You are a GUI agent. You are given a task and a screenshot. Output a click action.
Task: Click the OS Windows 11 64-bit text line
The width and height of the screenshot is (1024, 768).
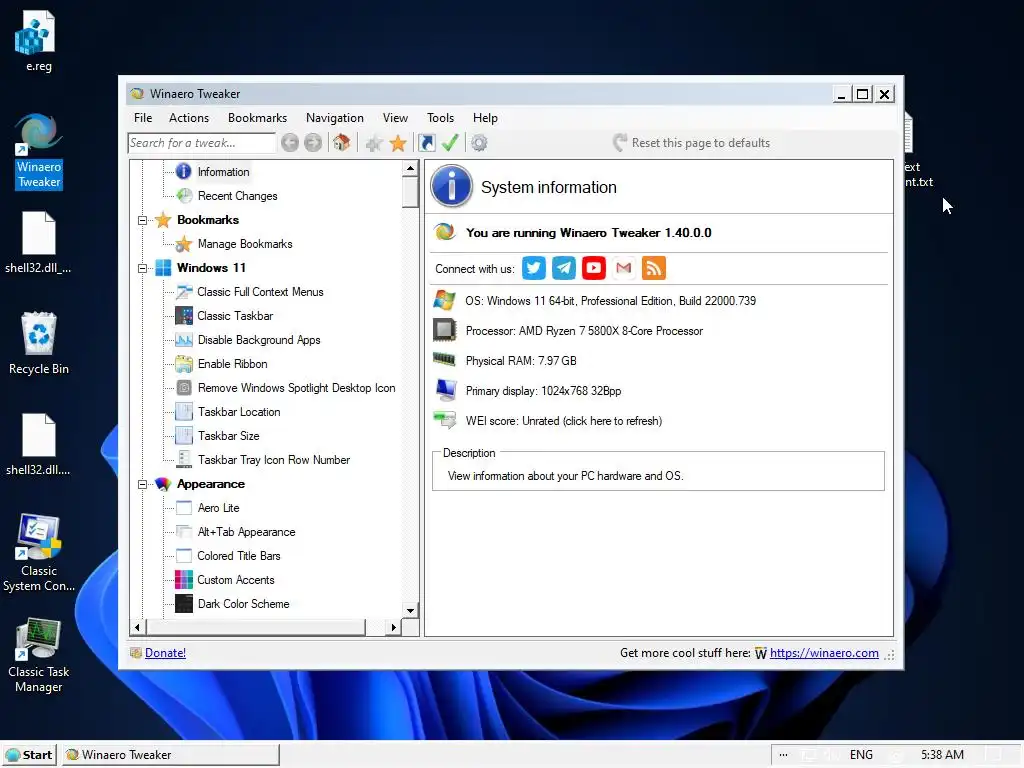click(x=610, y=301)
